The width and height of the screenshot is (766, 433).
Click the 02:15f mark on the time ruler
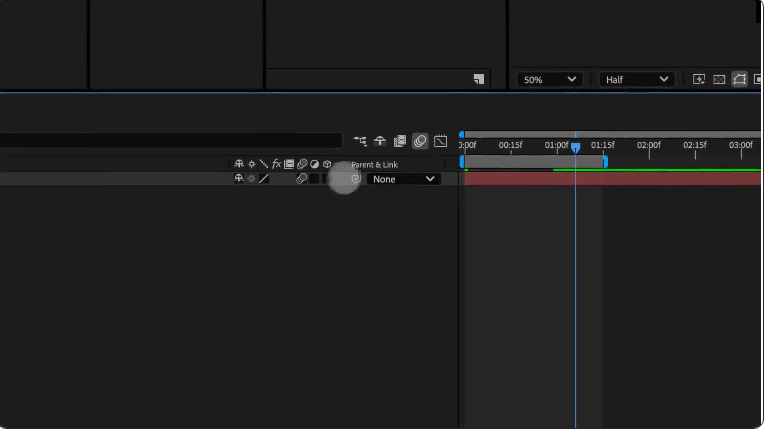pyautogui.click(x=695, y=145)
